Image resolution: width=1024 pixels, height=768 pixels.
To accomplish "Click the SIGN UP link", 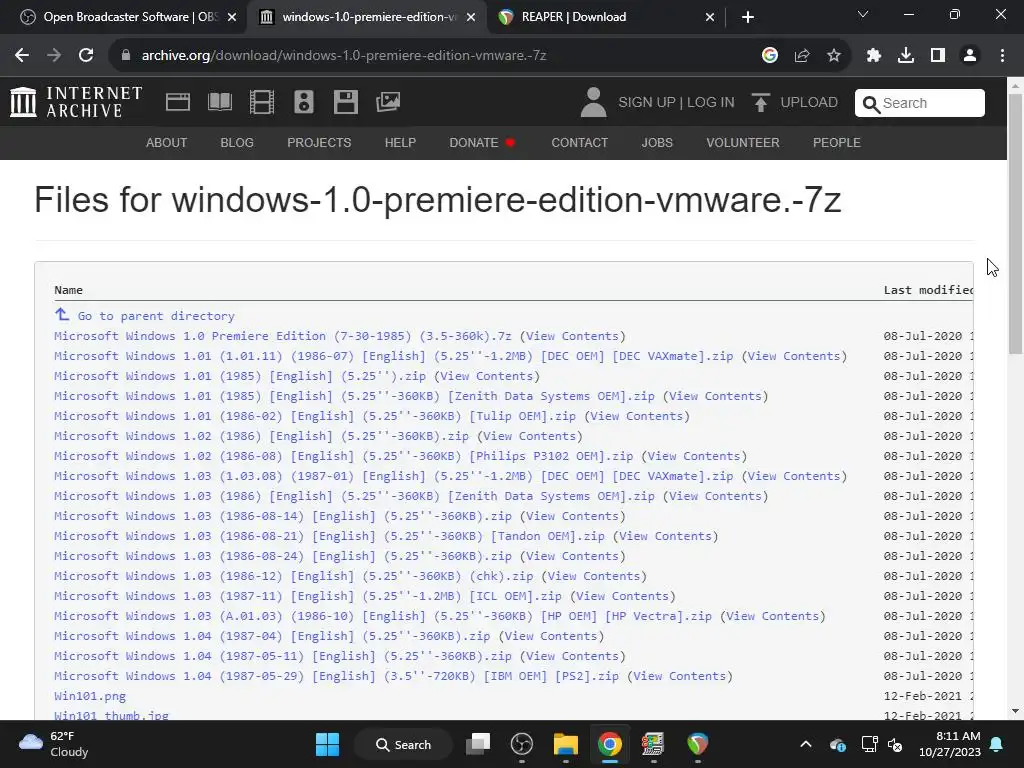I will coord(647,103).
